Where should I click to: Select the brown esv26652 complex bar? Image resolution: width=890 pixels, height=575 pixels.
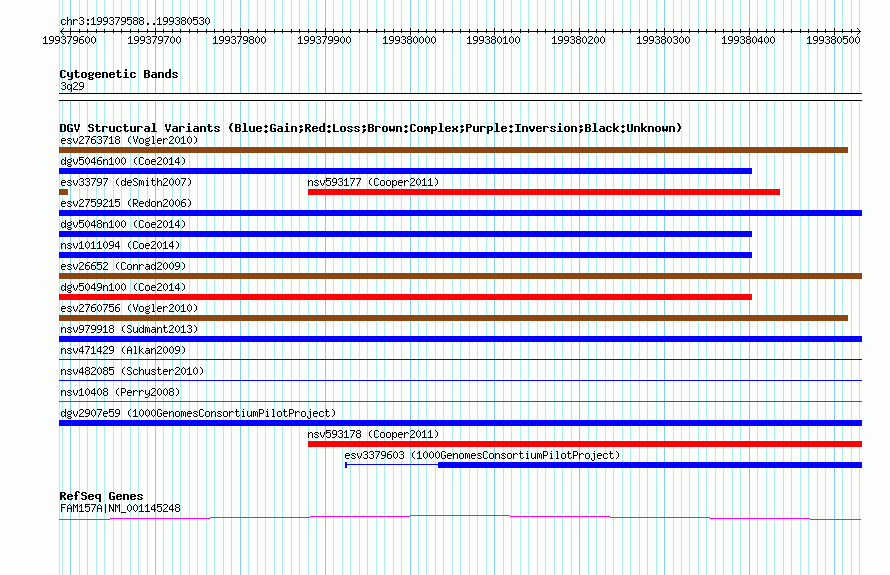coord(460,276)
